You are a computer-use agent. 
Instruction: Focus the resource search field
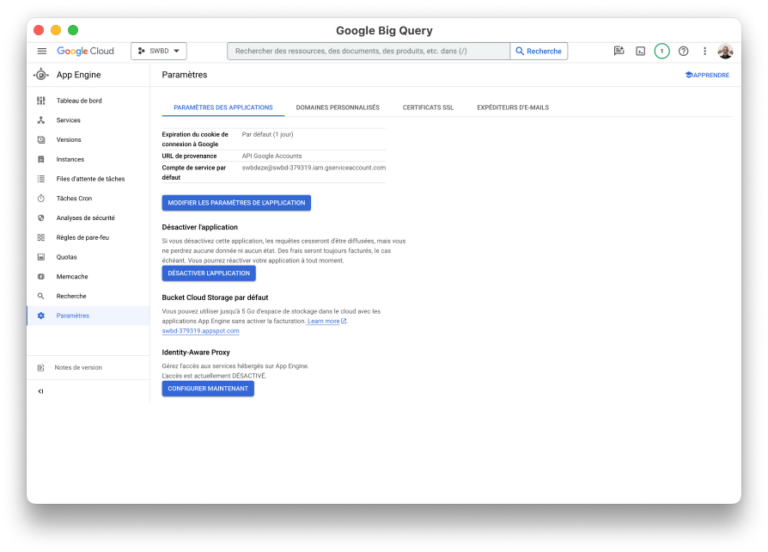pyautogui.click(x=368, y=51)
